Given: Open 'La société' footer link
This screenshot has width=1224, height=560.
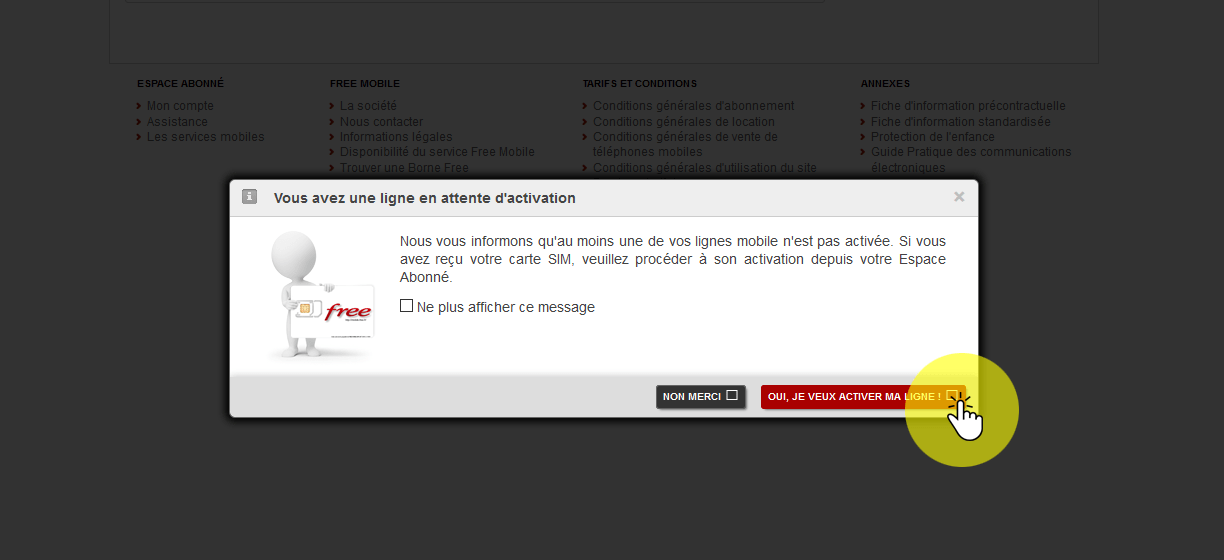Looking at the screenshot, I should [x=368, y=106].
